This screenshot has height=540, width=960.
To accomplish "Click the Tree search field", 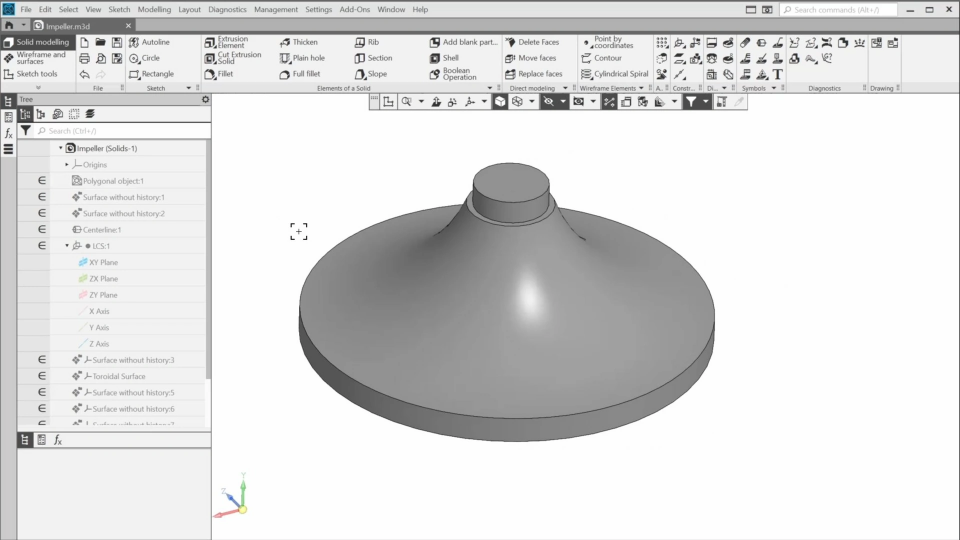I will click(120, 131).
